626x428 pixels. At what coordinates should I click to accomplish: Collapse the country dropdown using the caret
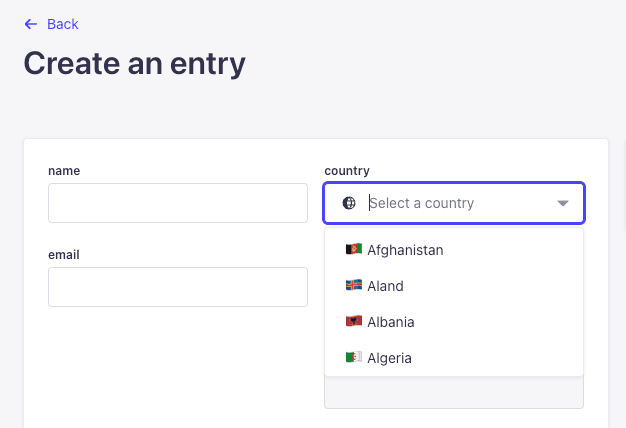(x=563, y=203)
